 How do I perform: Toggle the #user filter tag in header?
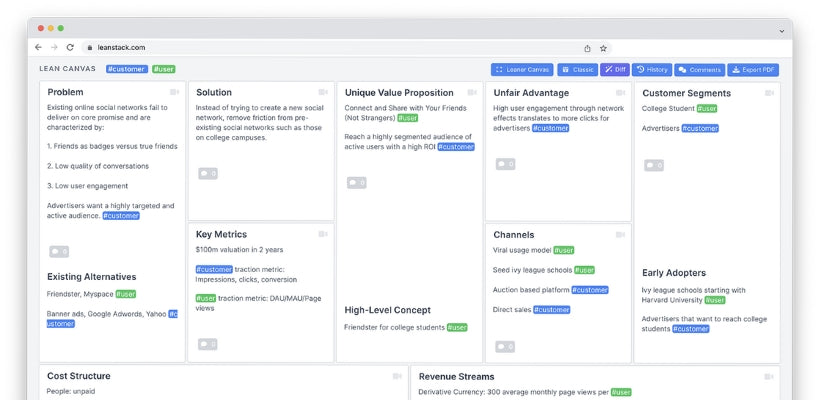pyautogui.click(x=163, y=69)
